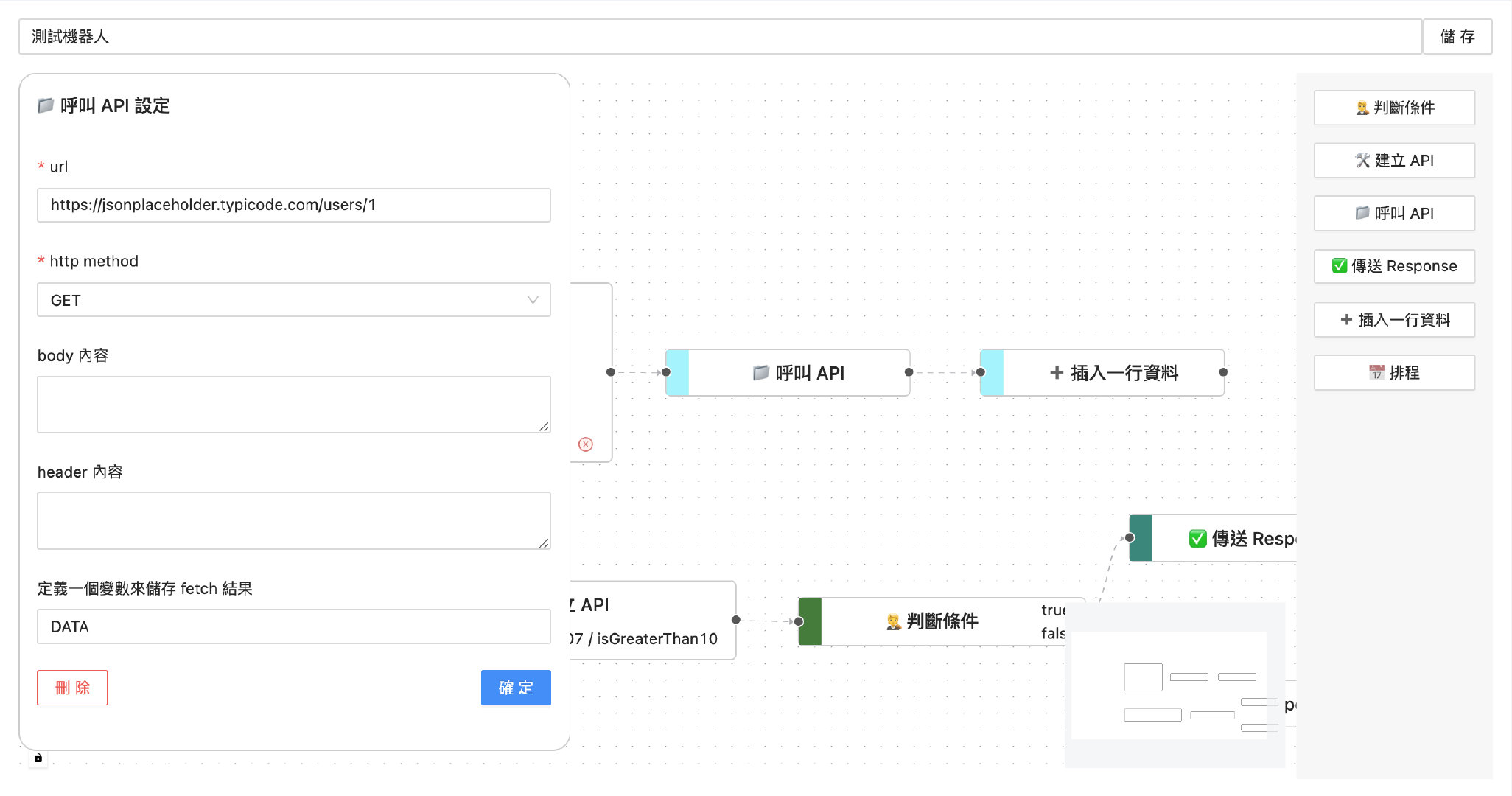This screenshot has width=1512, height=796.
Task: Select the 插入一行資料 node on canvas
Action: (x=1102, y=373)
